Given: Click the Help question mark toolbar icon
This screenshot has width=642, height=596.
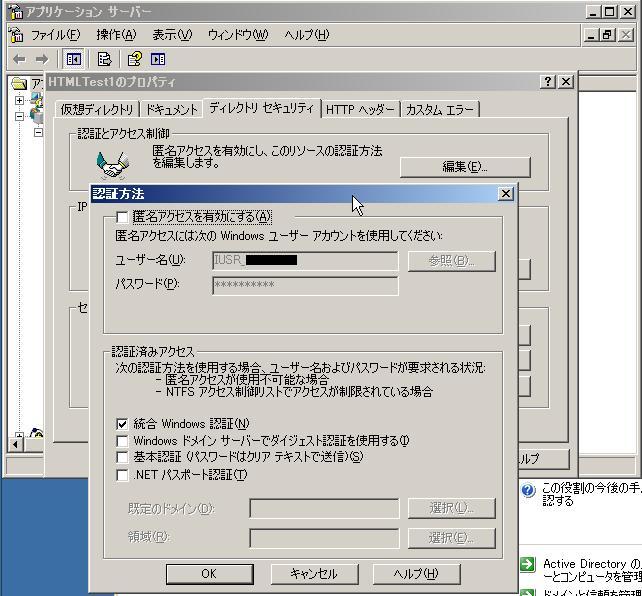Looking at the screenshot, I should [x=135, y=60].
